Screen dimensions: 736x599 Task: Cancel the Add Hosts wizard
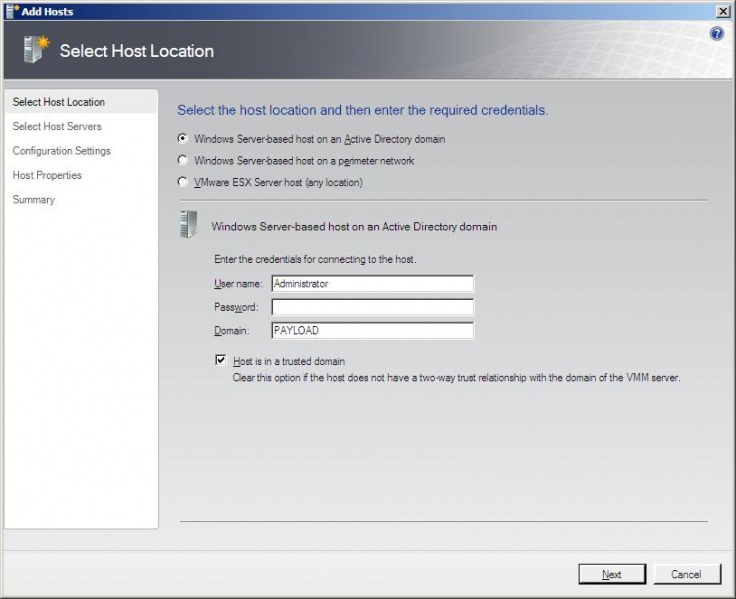(687, 574)
